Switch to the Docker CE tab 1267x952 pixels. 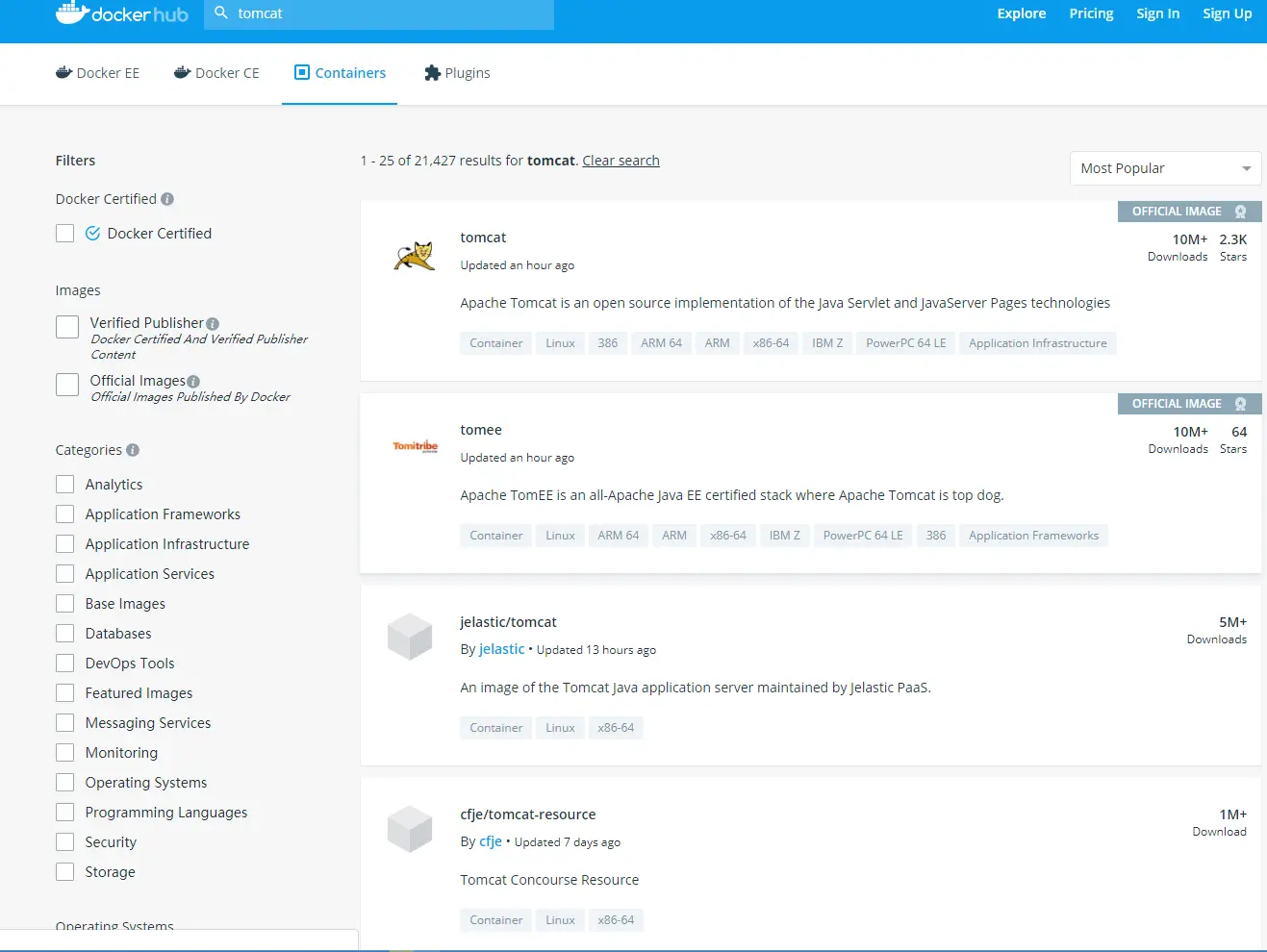[x=216, y=73]
